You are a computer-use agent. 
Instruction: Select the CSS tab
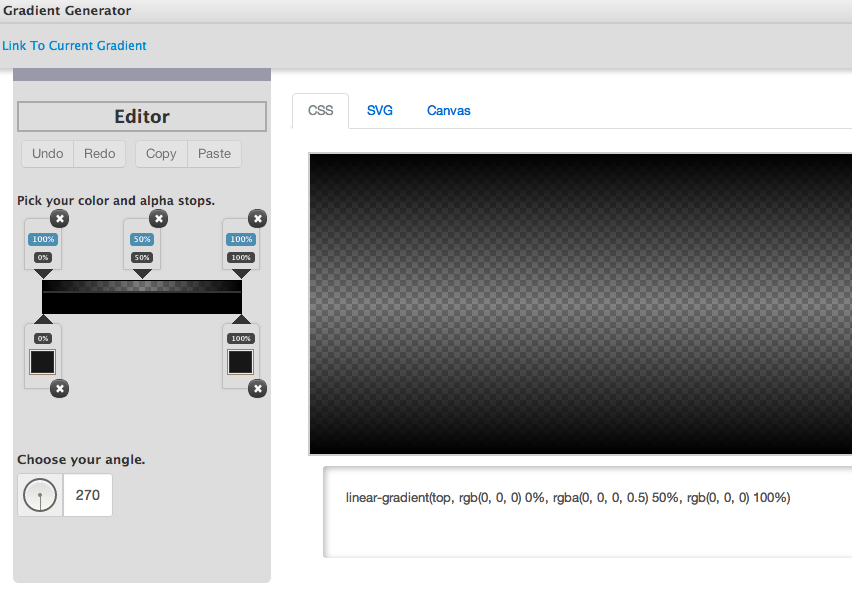point(320,110)
